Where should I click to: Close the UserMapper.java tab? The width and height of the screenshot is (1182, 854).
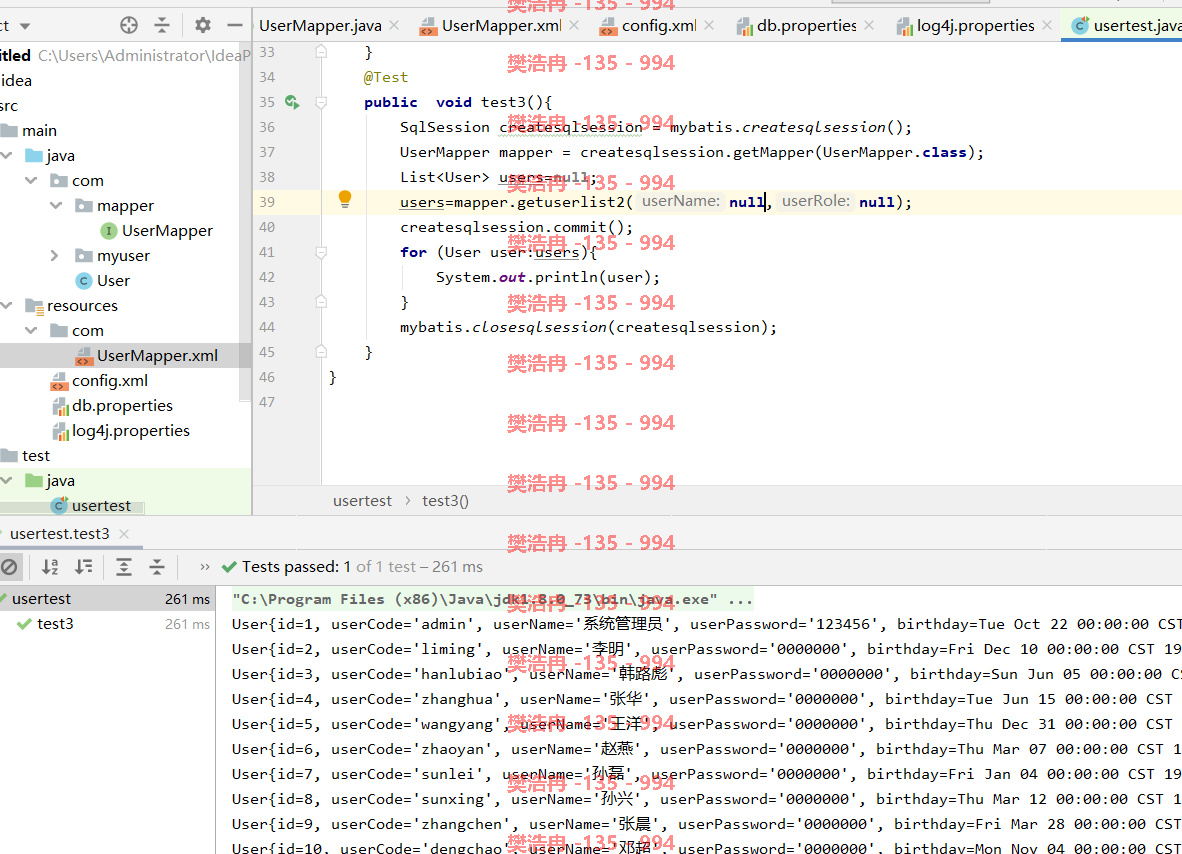394,26
